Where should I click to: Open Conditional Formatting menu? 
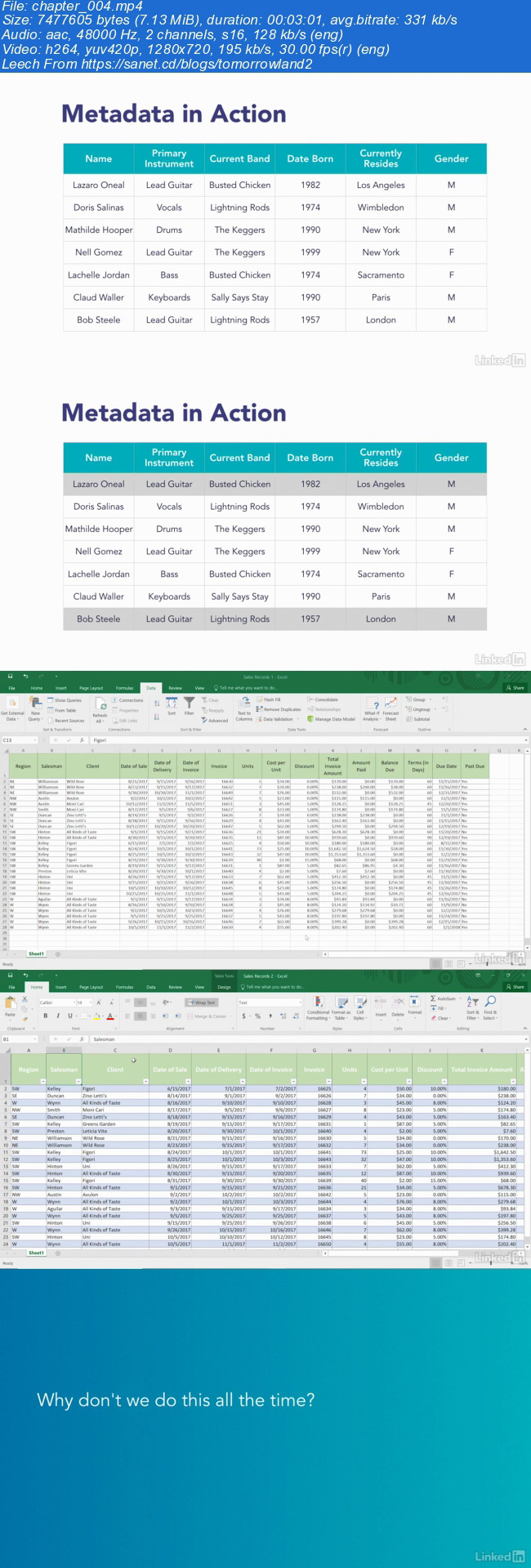(x=318, y=1007)
